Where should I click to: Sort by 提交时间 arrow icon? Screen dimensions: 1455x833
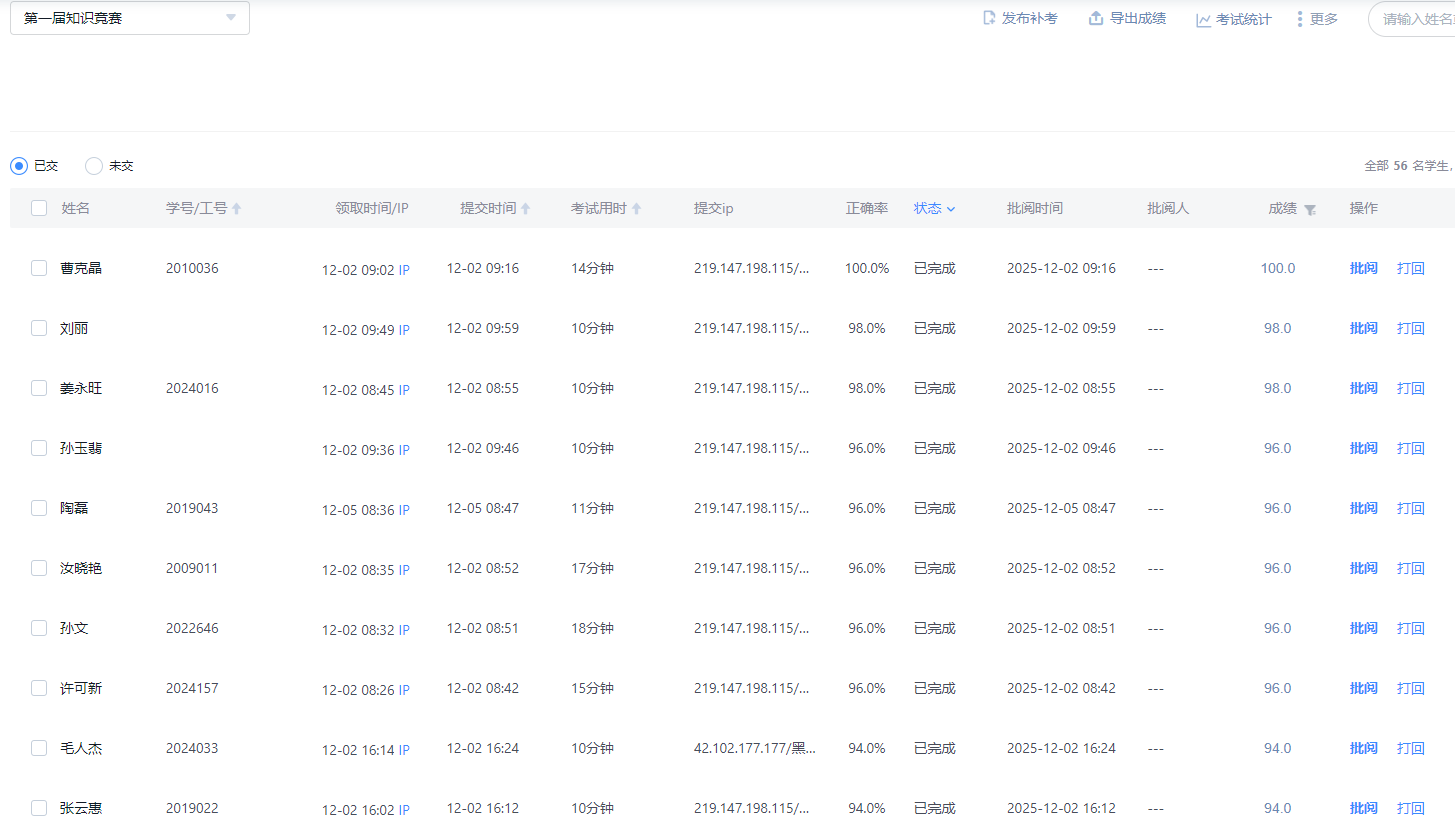(526, 209)
